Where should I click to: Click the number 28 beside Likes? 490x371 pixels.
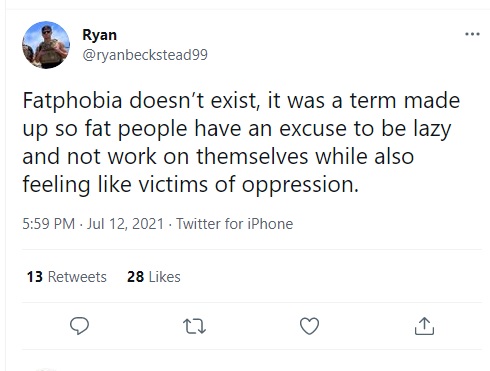[135, 277]
